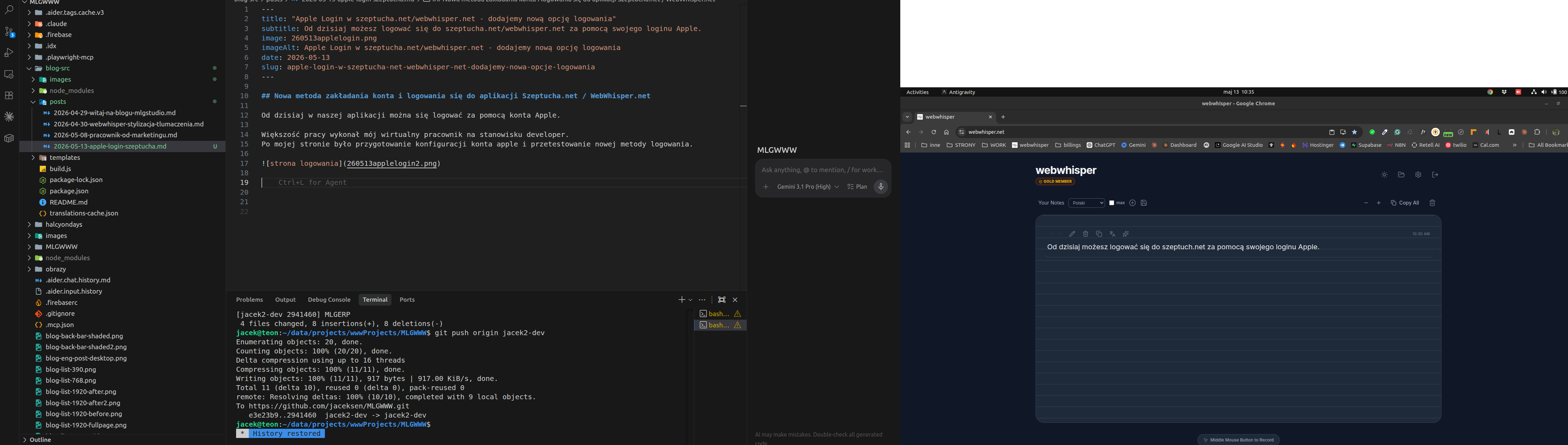
Task: Open Source Control view with 3 changes
Action: point(9,32)
